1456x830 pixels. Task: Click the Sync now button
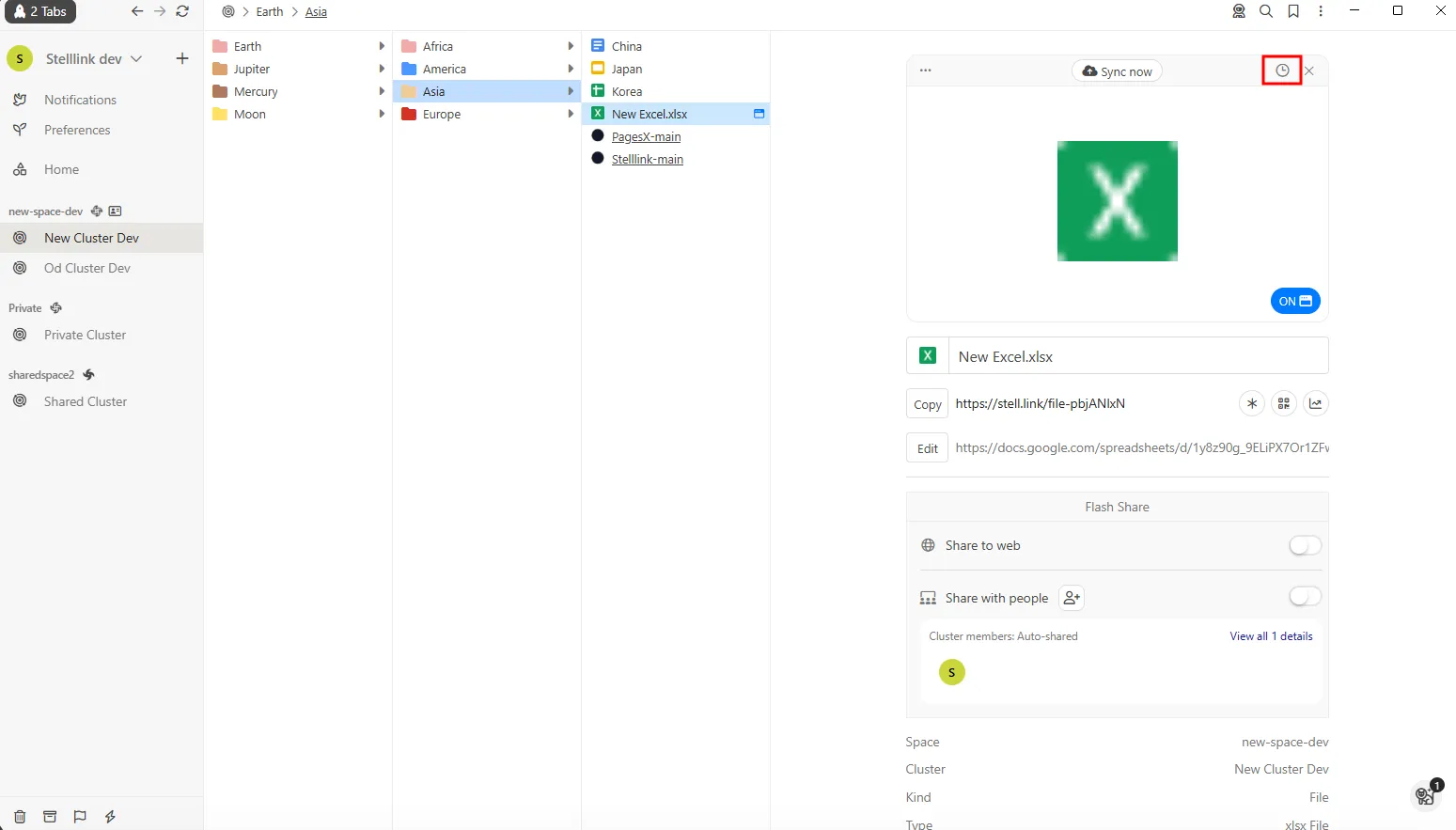1117,71
